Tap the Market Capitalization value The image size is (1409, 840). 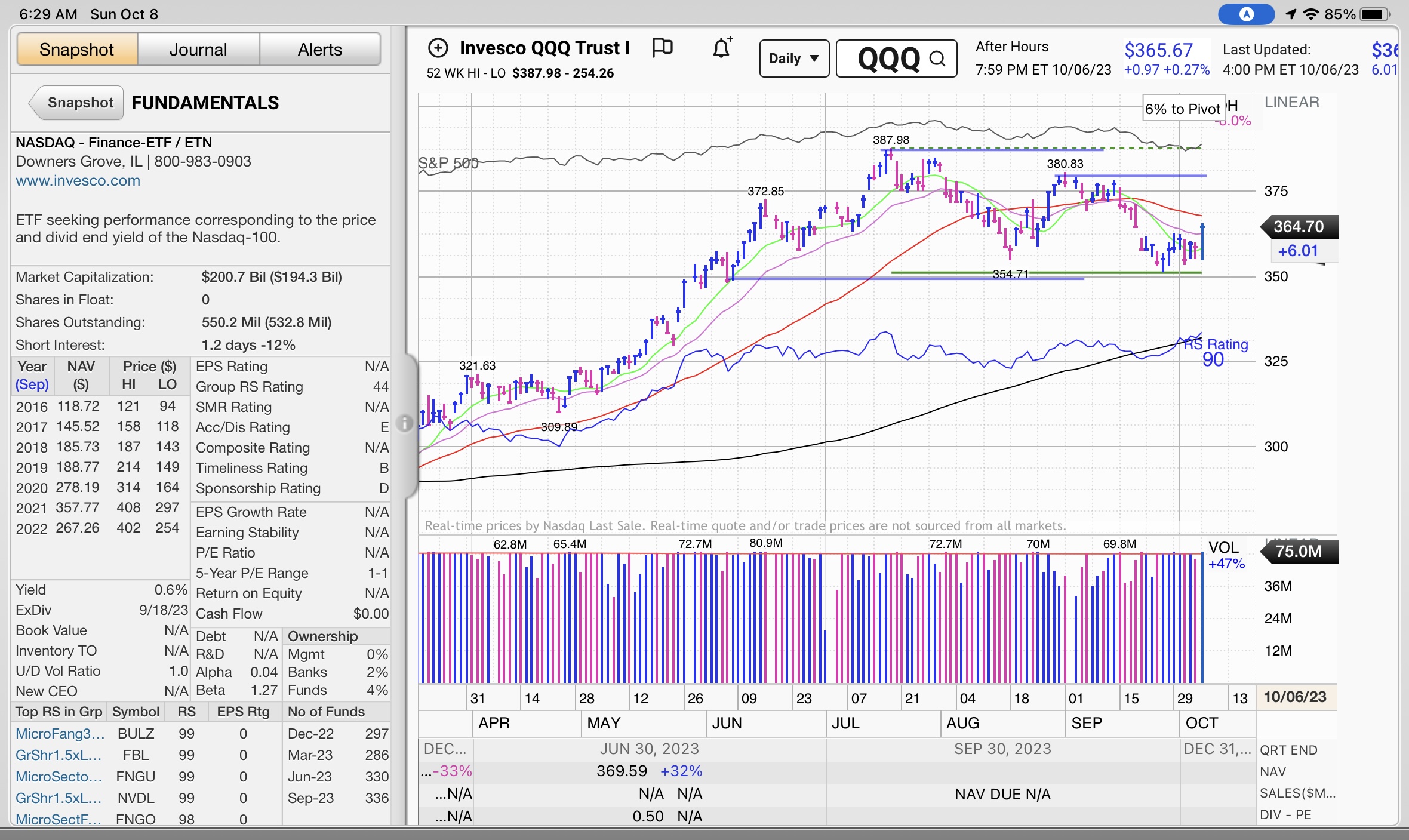(x=272, y=276)
